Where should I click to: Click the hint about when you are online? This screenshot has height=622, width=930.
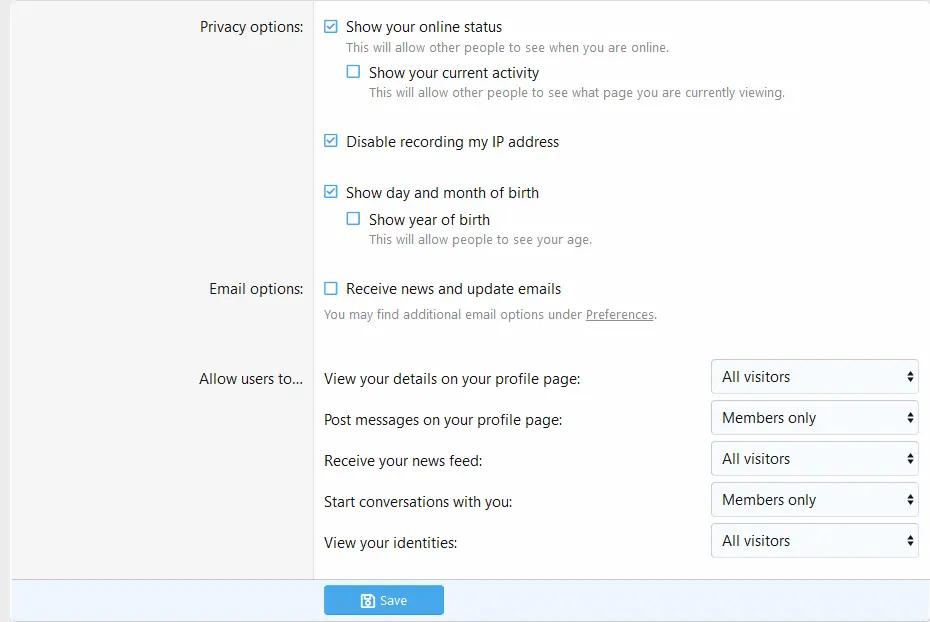[507, 48]
